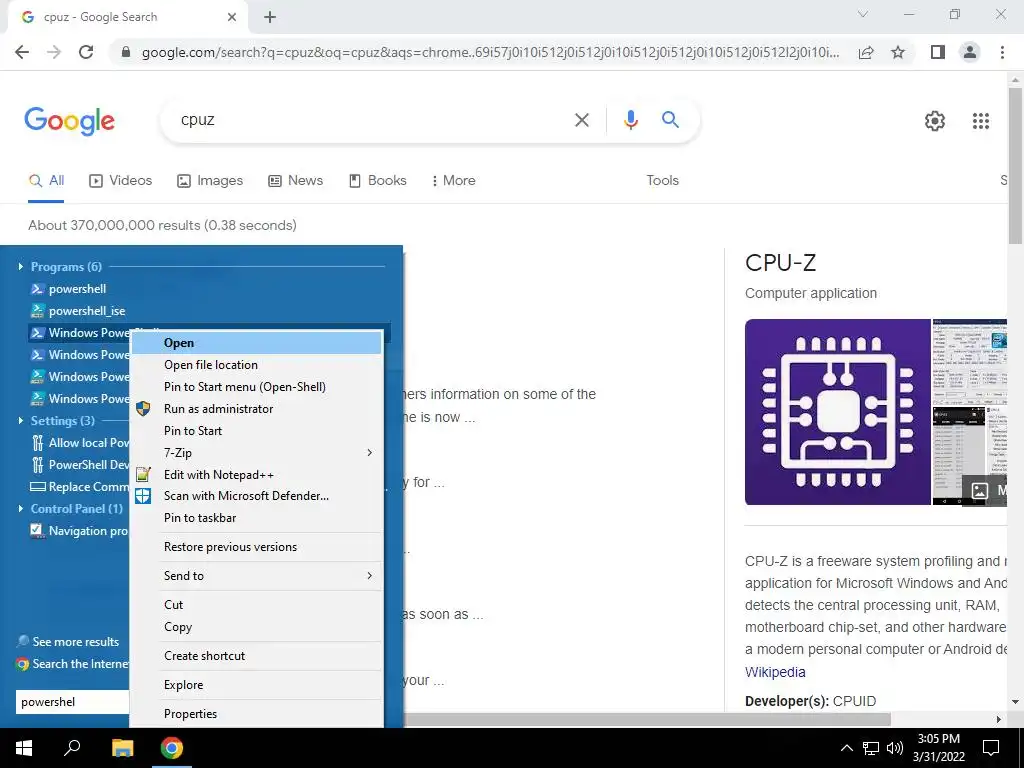Select Create shortcut

click(256, 656)
